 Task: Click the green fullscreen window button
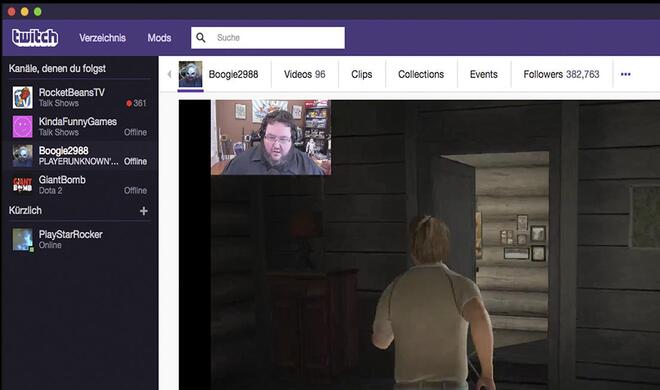tap(37, 12)
